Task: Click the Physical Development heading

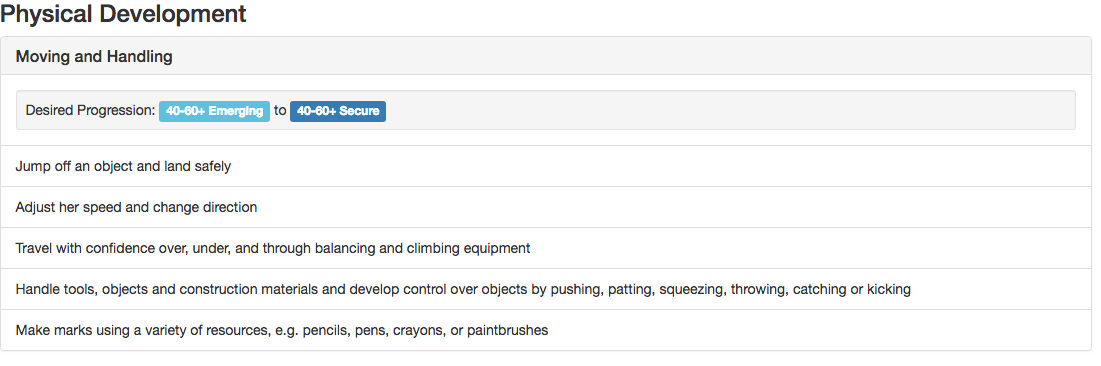Action: (x=124, y=13)
